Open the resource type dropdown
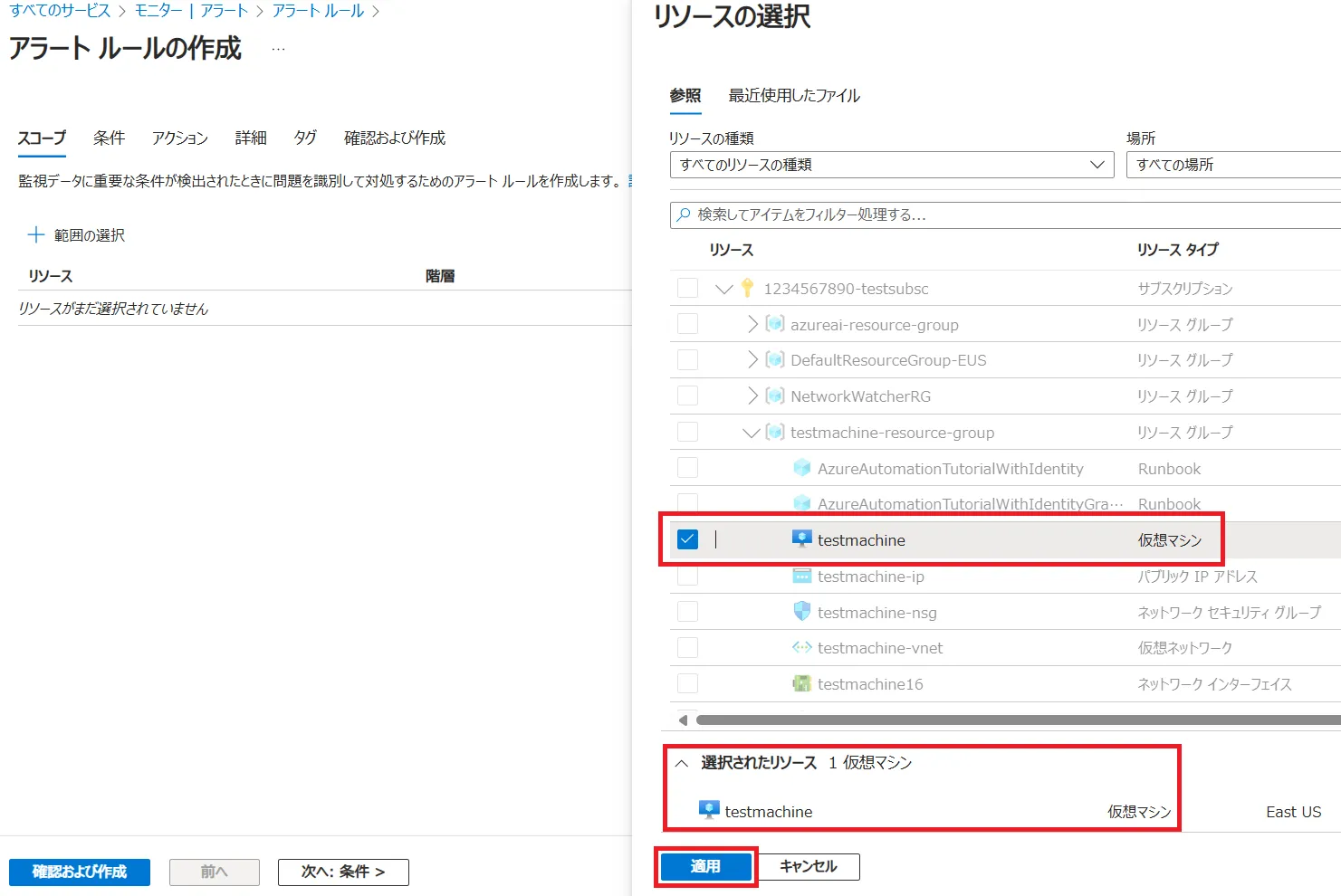 pos(891,165)
